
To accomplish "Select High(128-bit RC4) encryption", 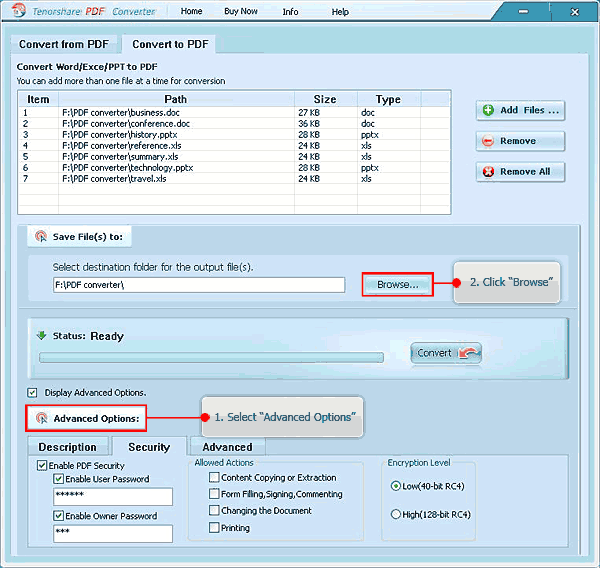I will pyautogui.click(x=395, y=514).
